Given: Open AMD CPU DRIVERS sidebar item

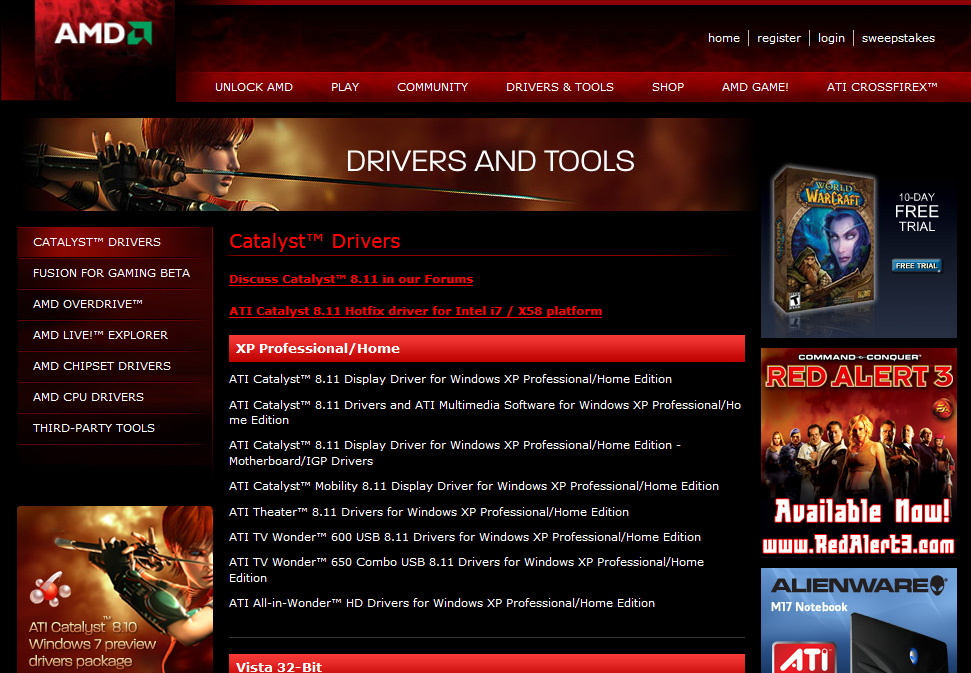Looking at the screenshot, I should tap(115, 397).
